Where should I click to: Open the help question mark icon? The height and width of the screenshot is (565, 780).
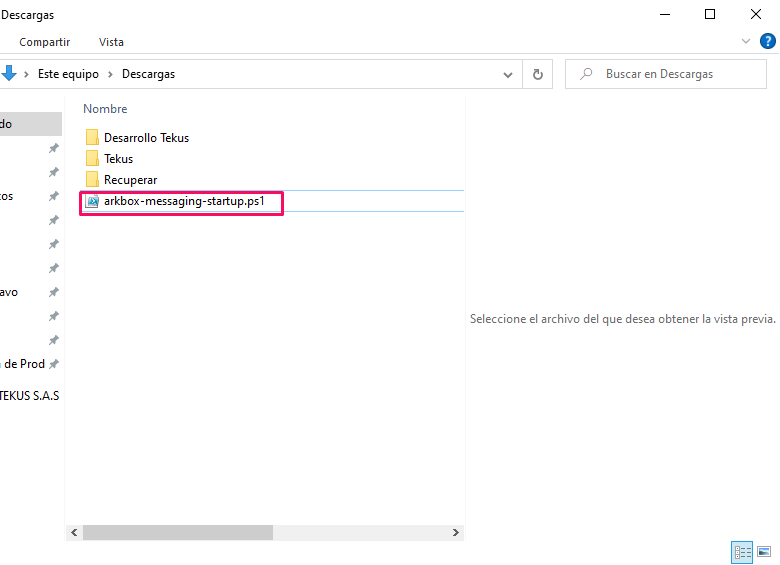[x=768, y=41]
